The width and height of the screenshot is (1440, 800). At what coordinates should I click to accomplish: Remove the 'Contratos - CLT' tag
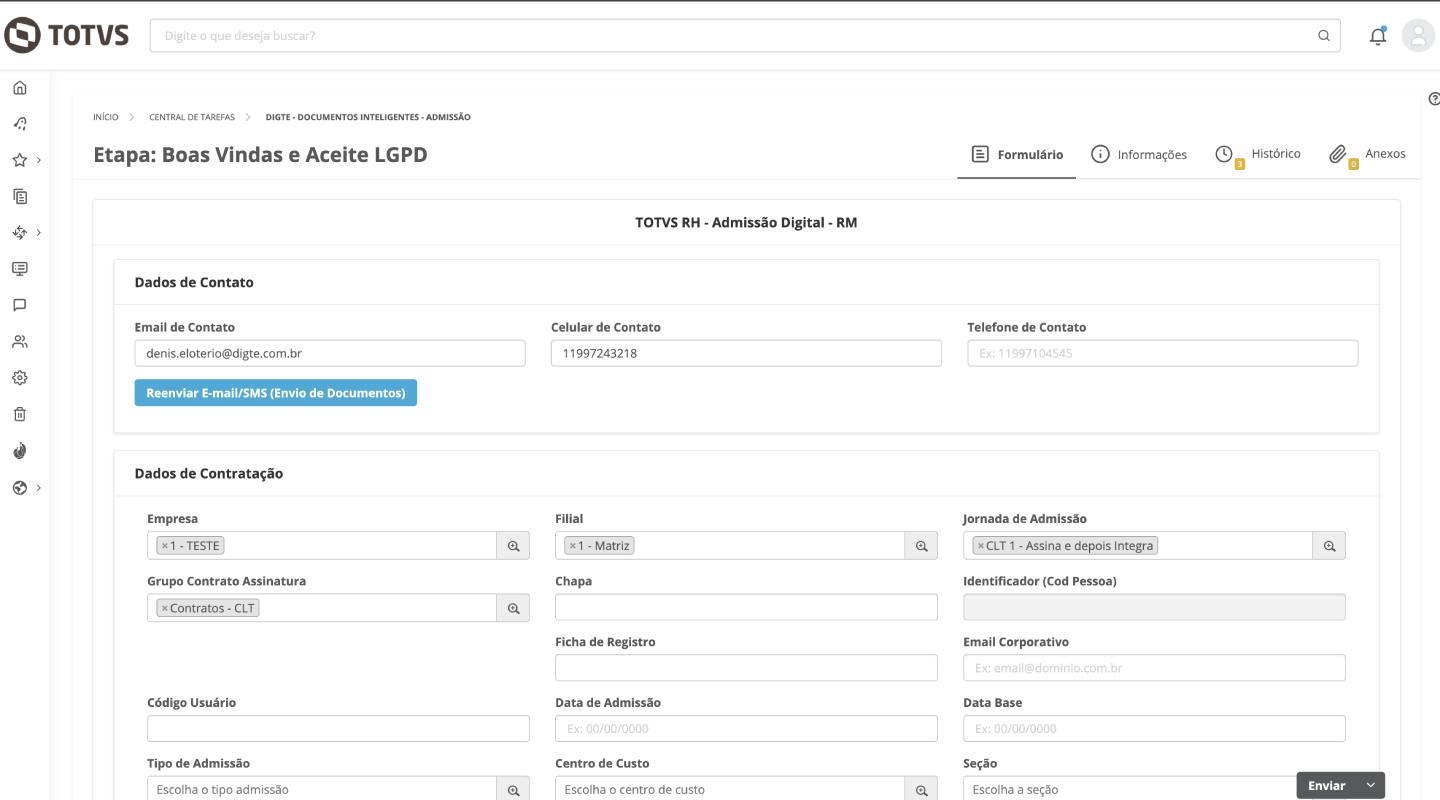coord(165,608)
